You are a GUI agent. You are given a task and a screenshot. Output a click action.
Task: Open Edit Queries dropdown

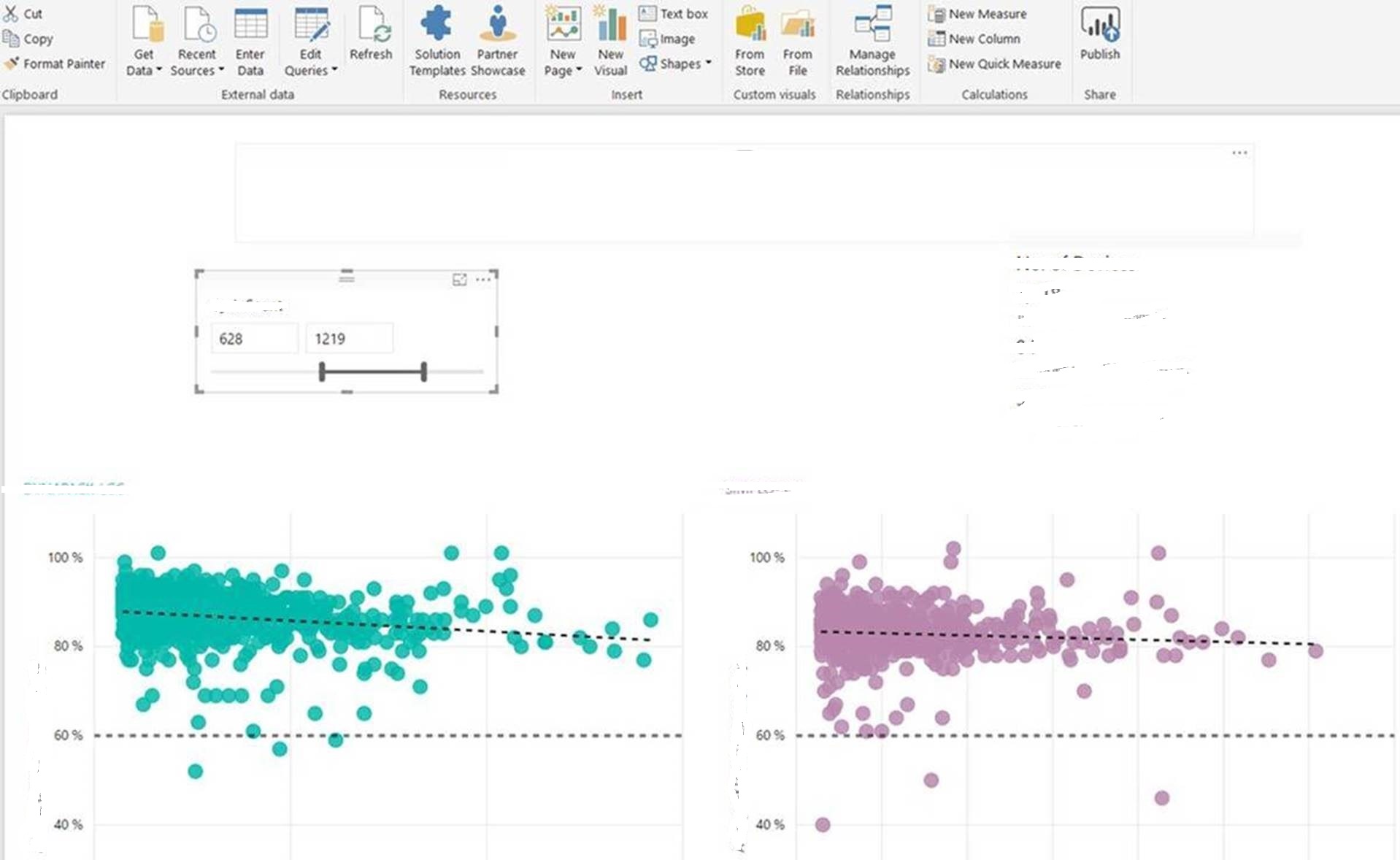(x=311, y=41)
